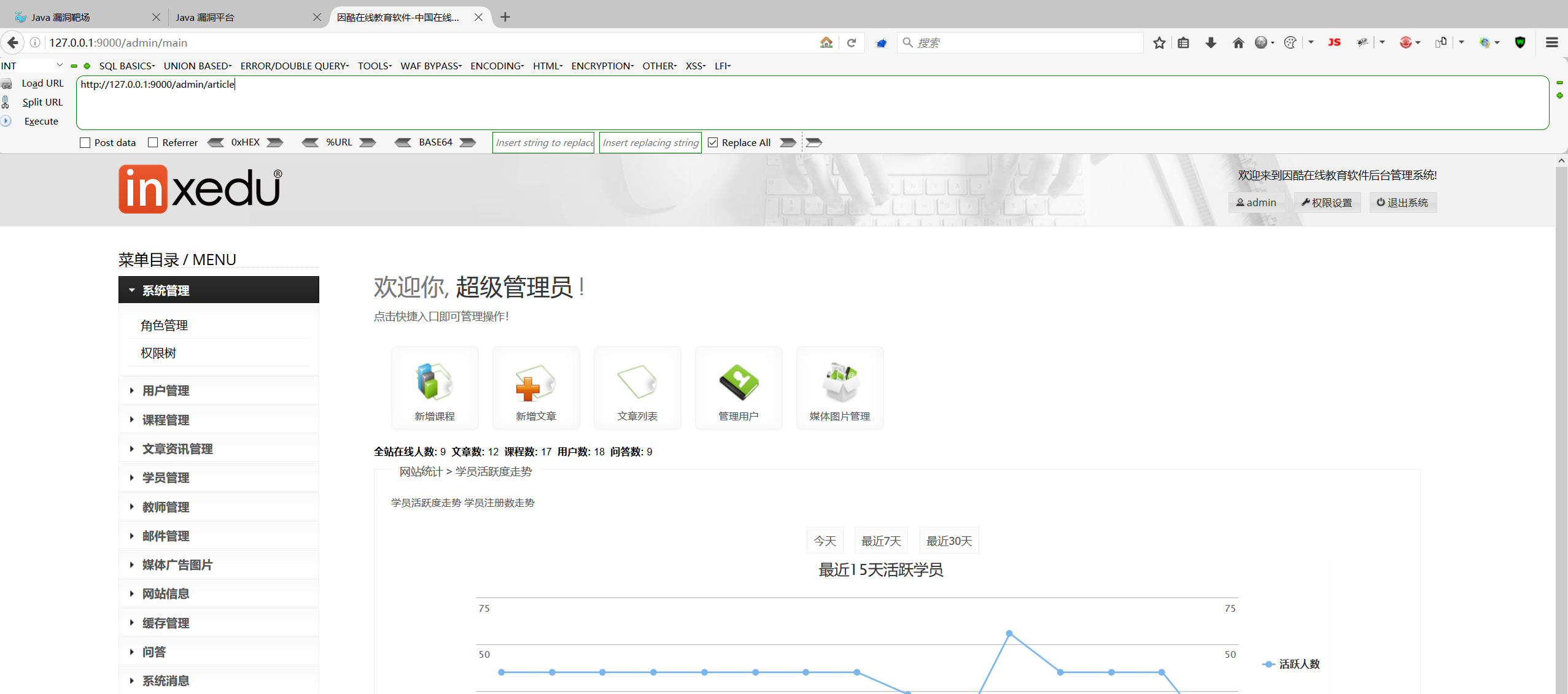Screen dimensions: 1568x694
Task: Open the ENCODING dropdown menu
Action: click(x=497, y=66)
